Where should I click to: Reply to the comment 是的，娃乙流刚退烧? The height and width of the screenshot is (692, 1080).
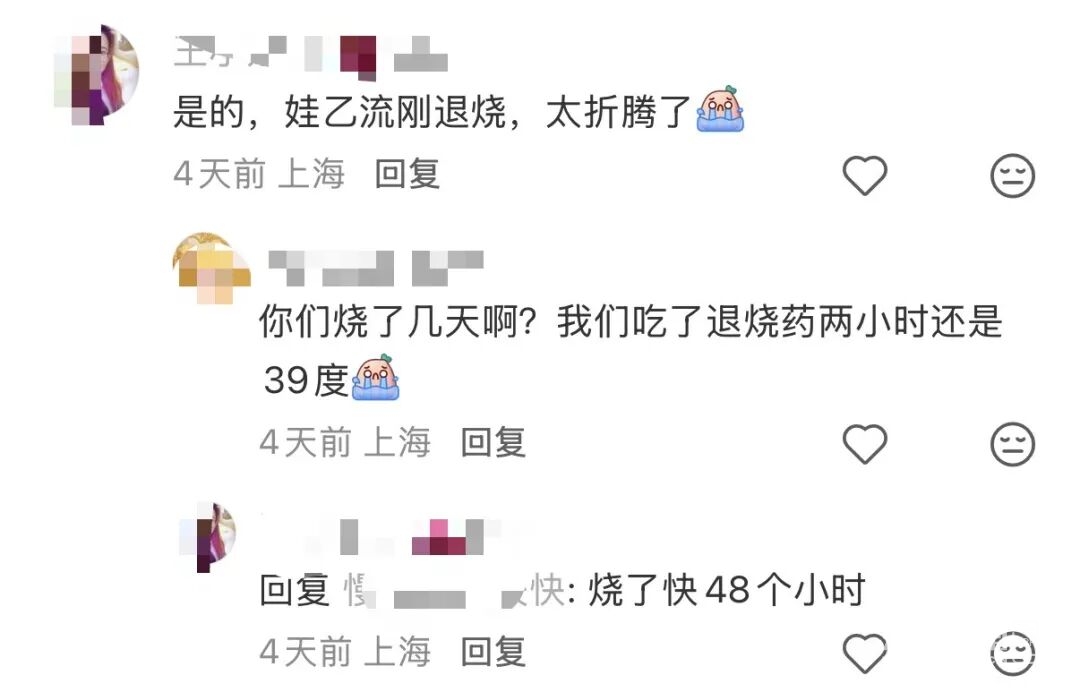407,174
